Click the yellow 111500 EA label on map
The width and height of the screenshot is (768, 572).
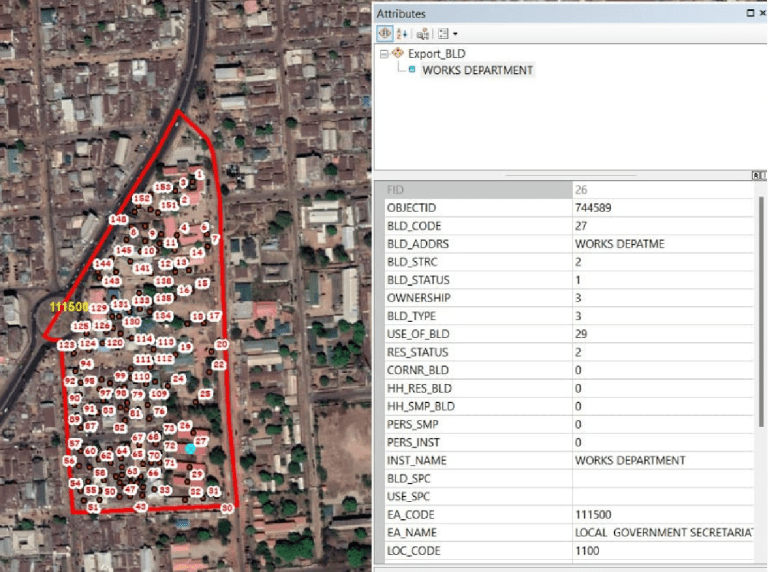(x=69, y=307)
